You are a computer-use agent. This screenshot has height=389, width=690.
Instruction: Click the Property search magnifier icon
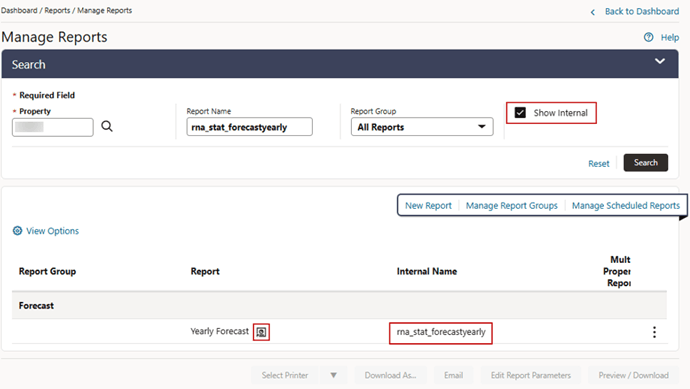pos(107,127)
